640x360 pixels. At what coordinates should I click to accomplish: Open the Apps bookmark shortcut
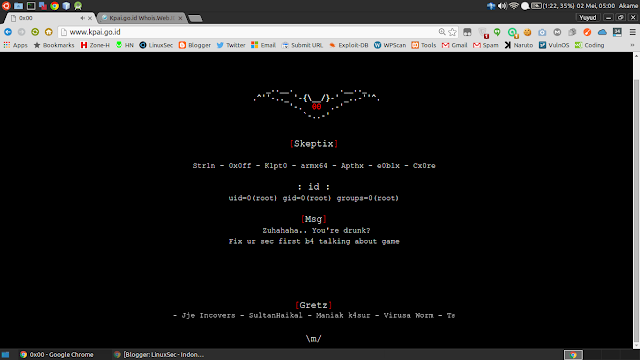pyautogui.click(x=16, y=45)
